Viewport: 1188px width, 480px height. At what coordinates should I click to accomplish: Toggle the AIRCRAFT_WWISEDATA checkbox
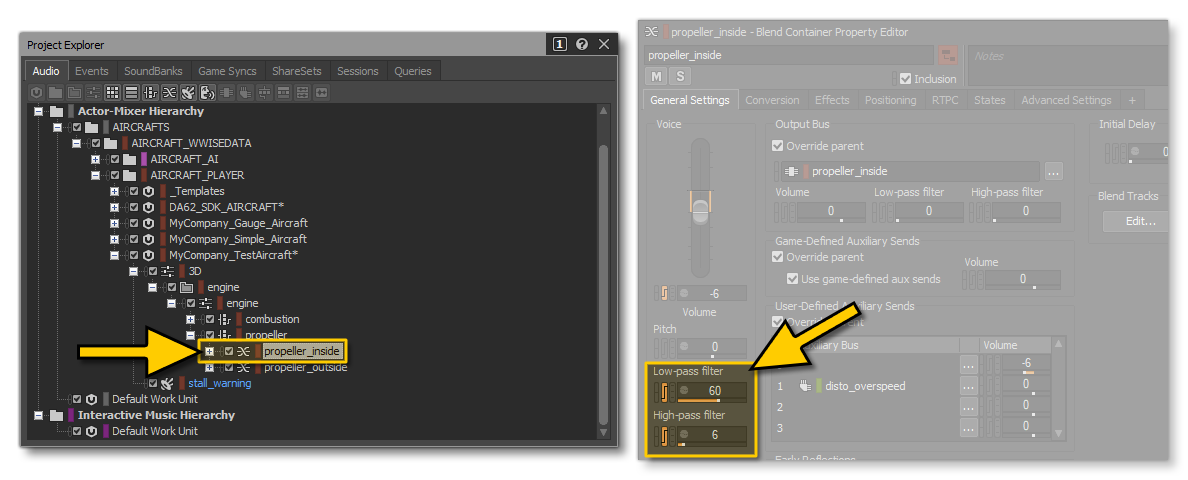click(96, 143)
